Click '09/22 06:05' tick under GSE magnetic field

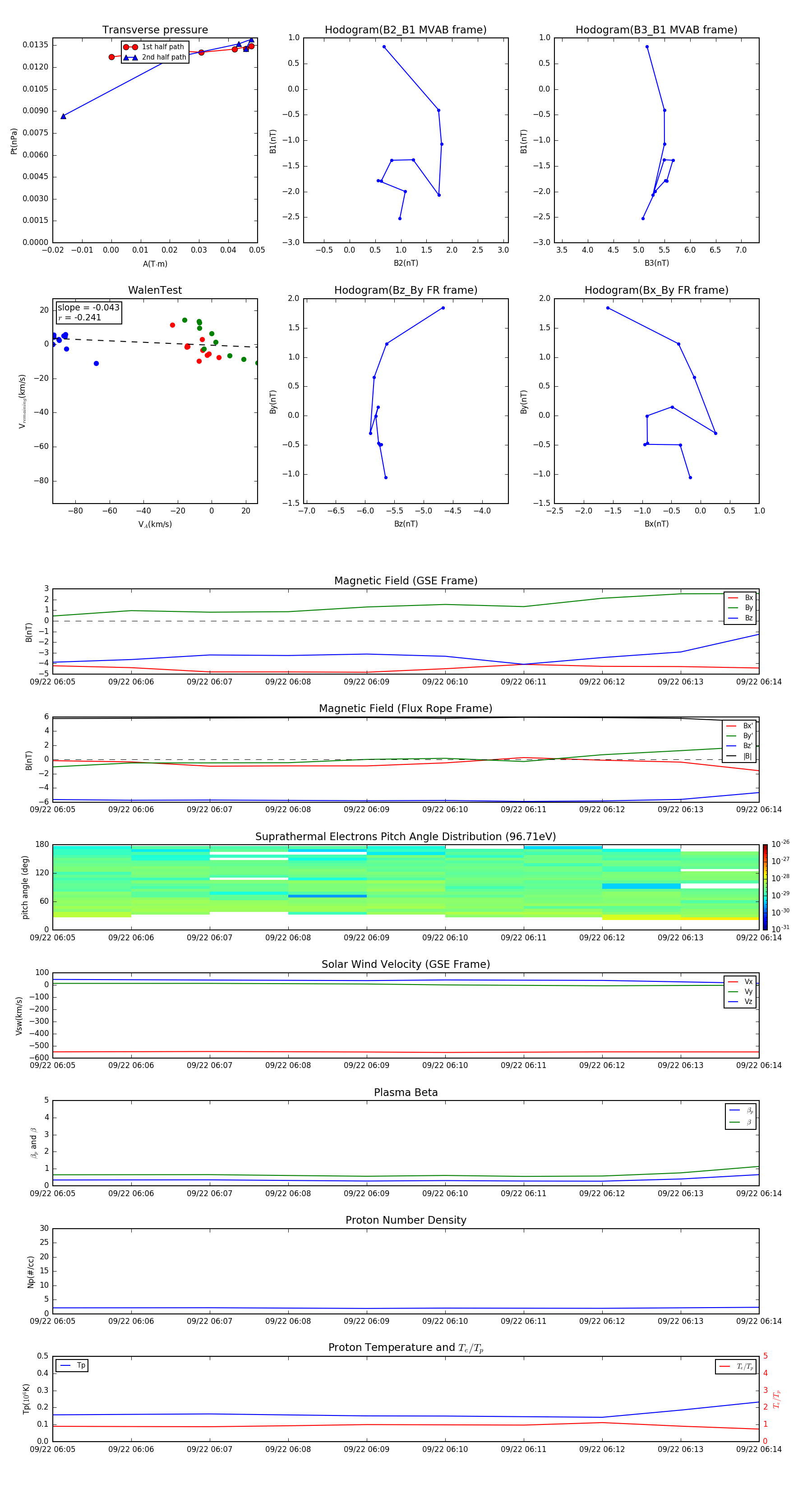[53, 682]
